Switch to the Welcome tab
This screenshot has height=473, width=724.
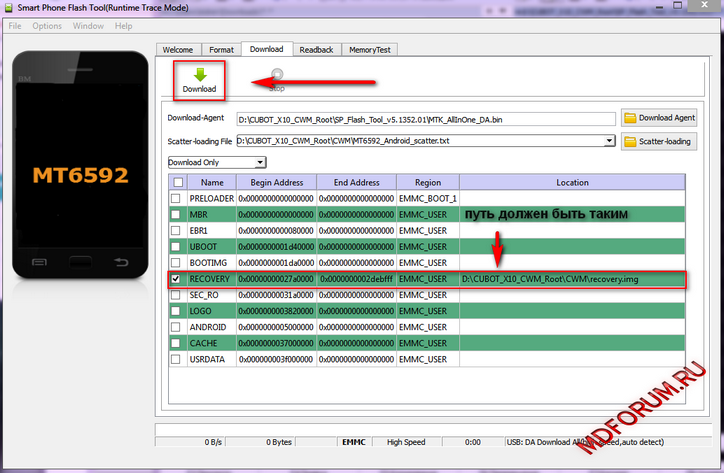click(178, 50)
